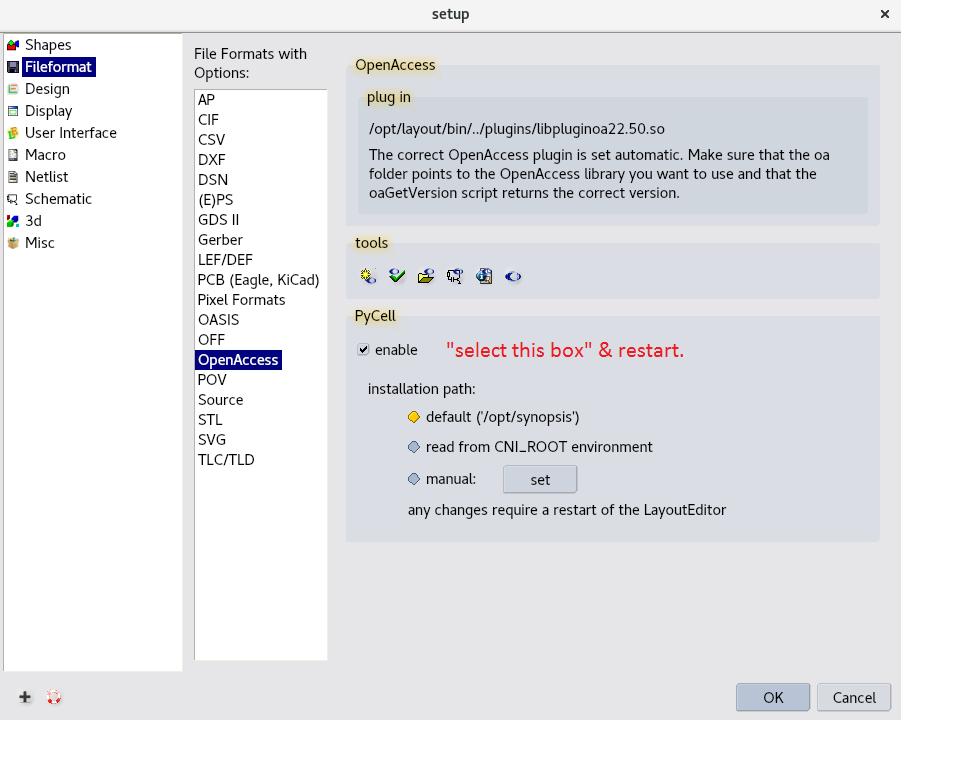This screenshot has width=972, height=772.
Task: Cancel the setup dialog
Action: coord(854,698)
